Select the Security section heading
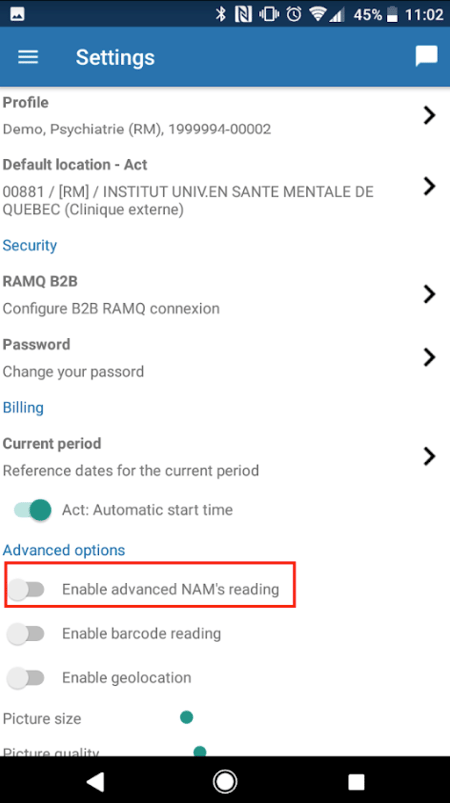This screenshot has height=803, width=450. pos(30,245)
